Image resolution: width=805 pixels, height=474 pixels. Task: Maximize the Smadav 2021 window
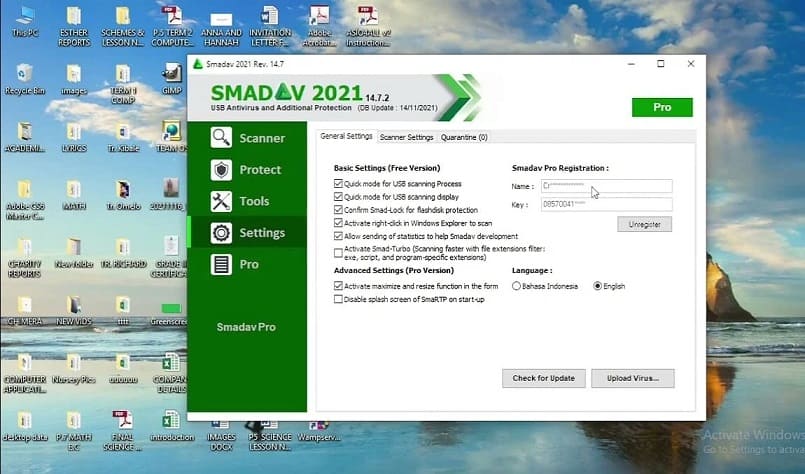point(661,64)
